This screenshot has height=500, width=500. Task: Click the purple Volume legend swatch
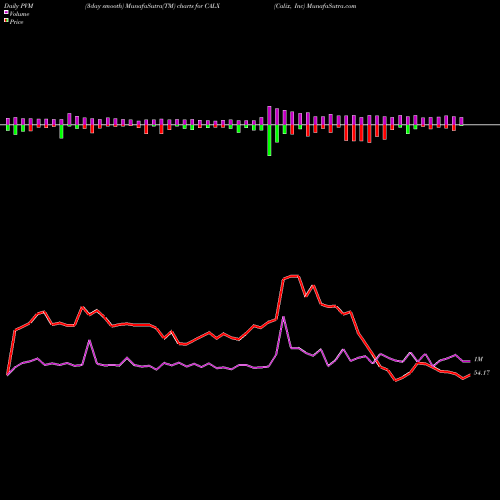[x=6, y=12]
